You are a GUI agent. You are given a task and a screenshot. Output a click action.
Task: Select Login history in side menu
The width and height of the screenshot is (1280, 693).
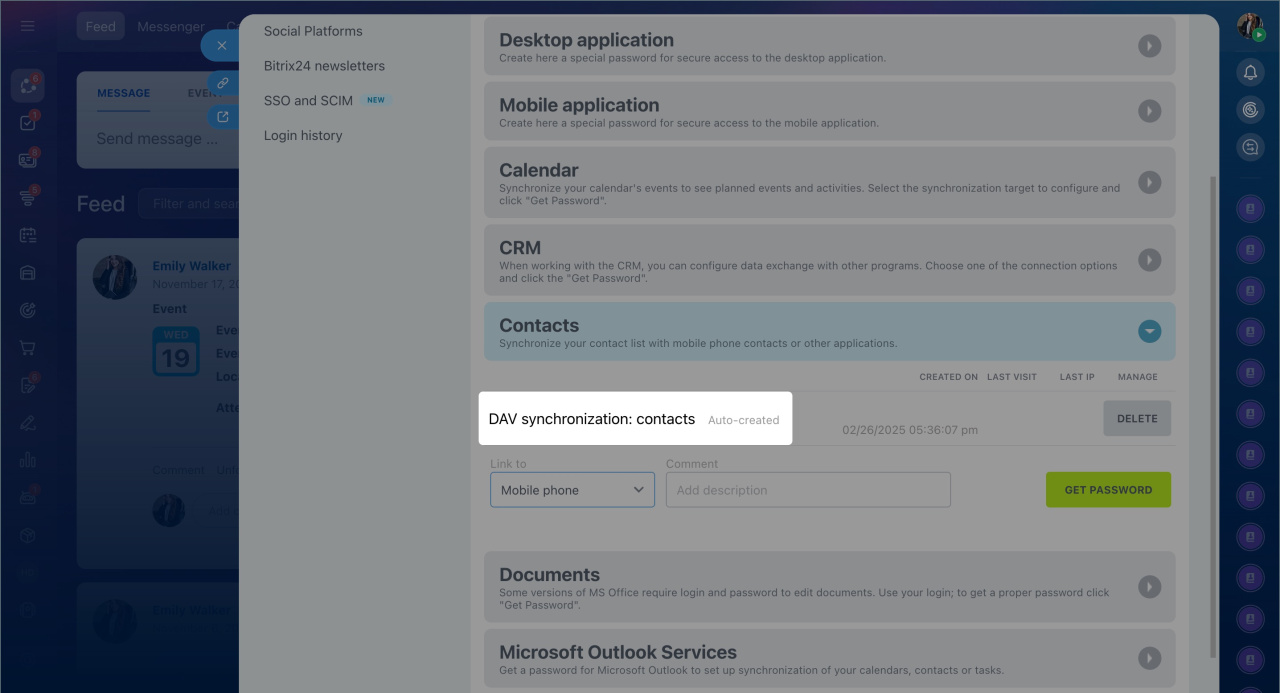click(x=303, y=135)
